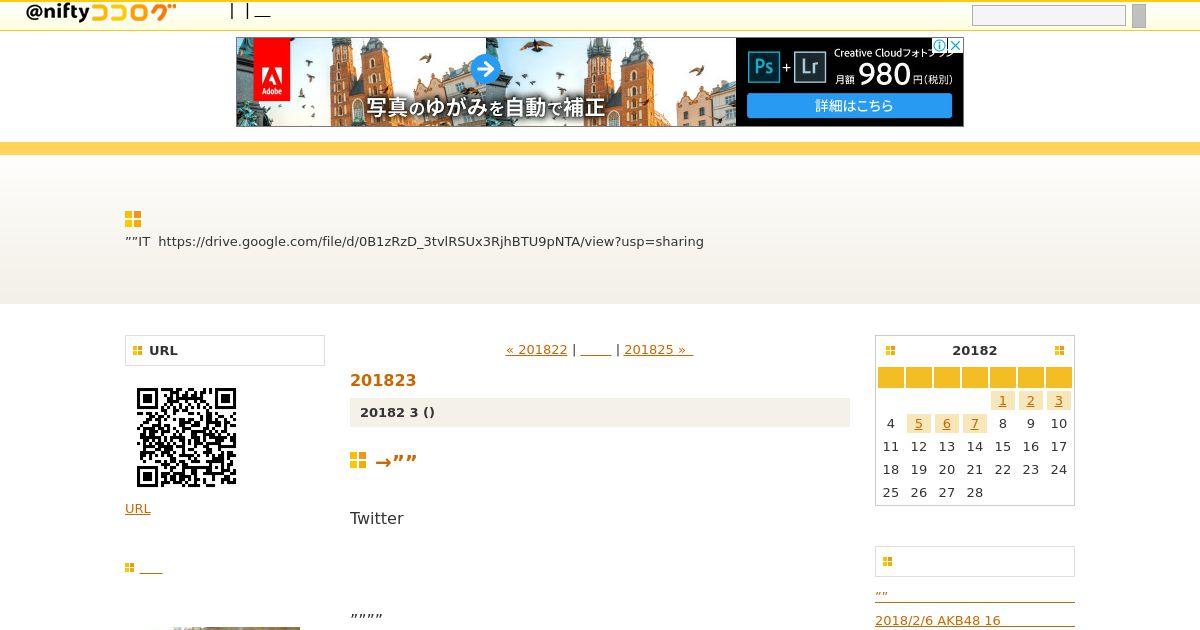
Task: Click into the top-right search field
Action: (x=1049, y=16)
